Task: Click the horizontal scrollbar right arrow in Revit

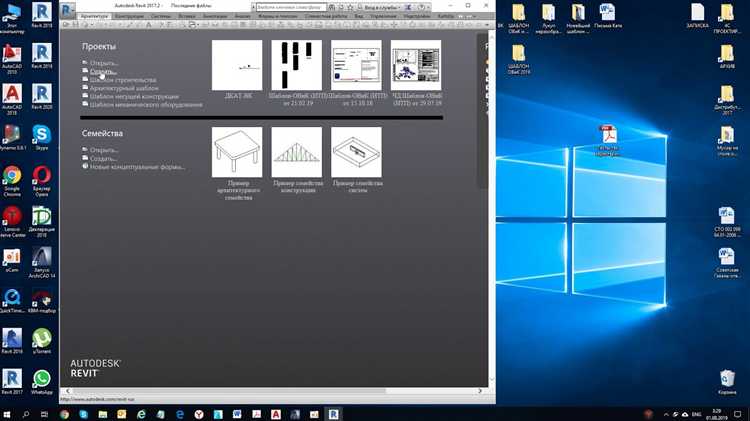Action: [x=480, y=391]
